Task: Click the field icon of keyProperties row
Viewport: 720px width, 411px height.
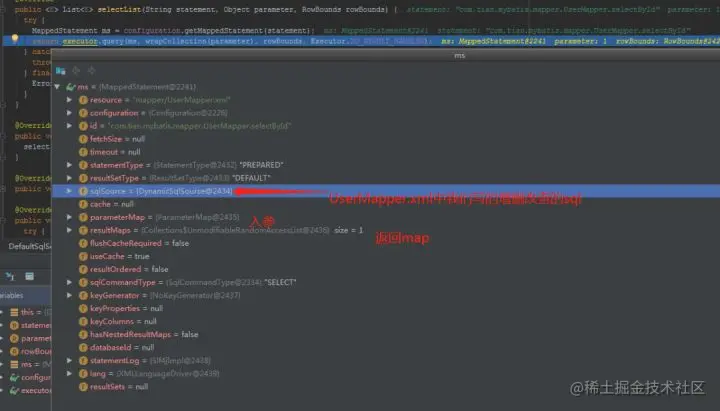Action: coord(83,308)
